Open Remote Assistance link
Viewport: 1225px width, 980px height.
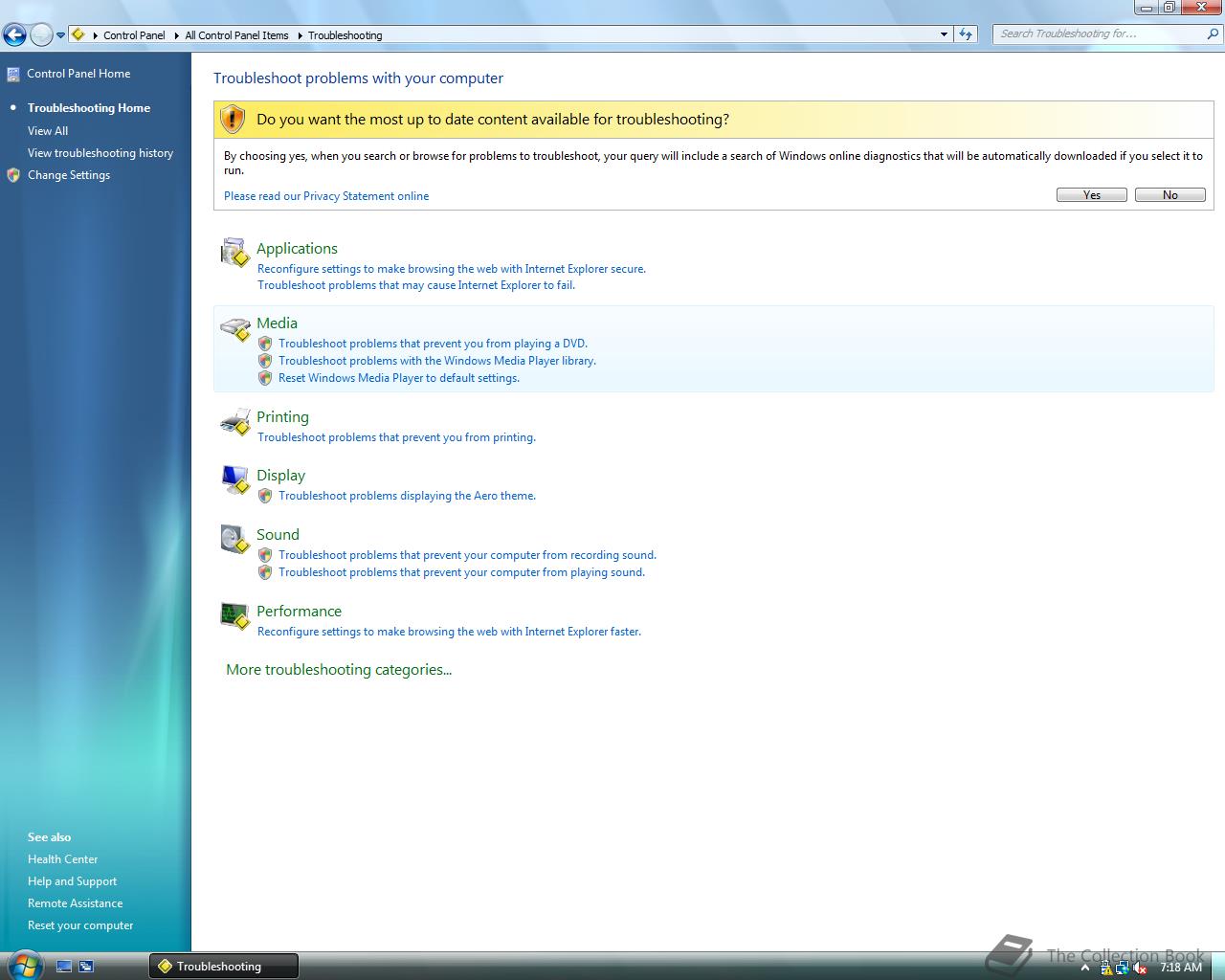tap(75, 903)
